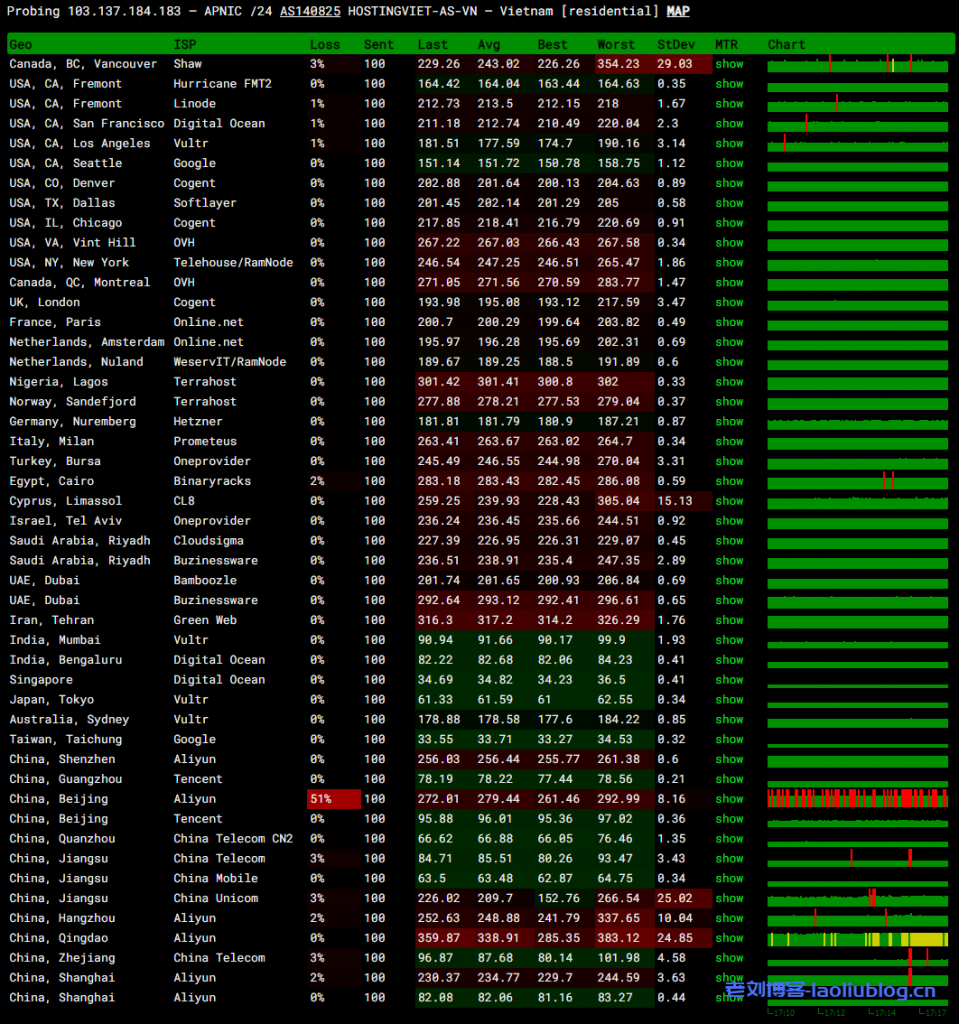Click the red-striped chart for Beijing Aliyun

point(857,799)
